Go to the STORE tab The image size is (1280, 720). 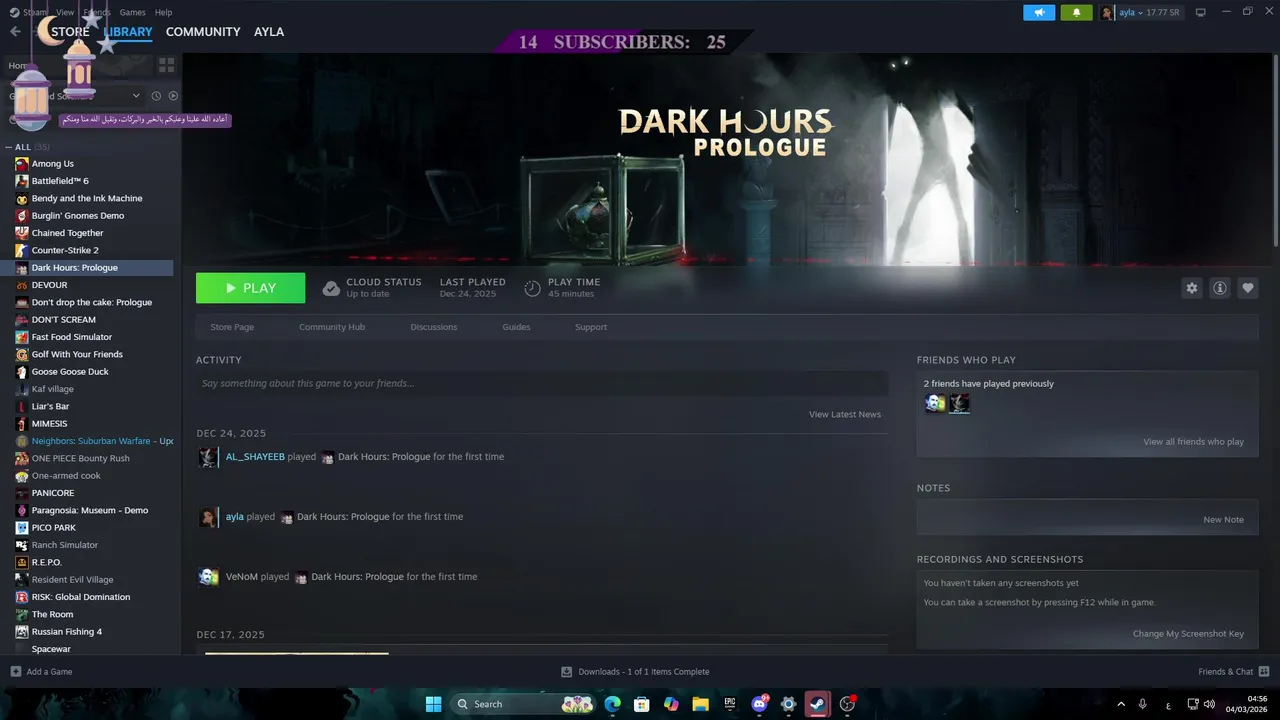point(70,32)
